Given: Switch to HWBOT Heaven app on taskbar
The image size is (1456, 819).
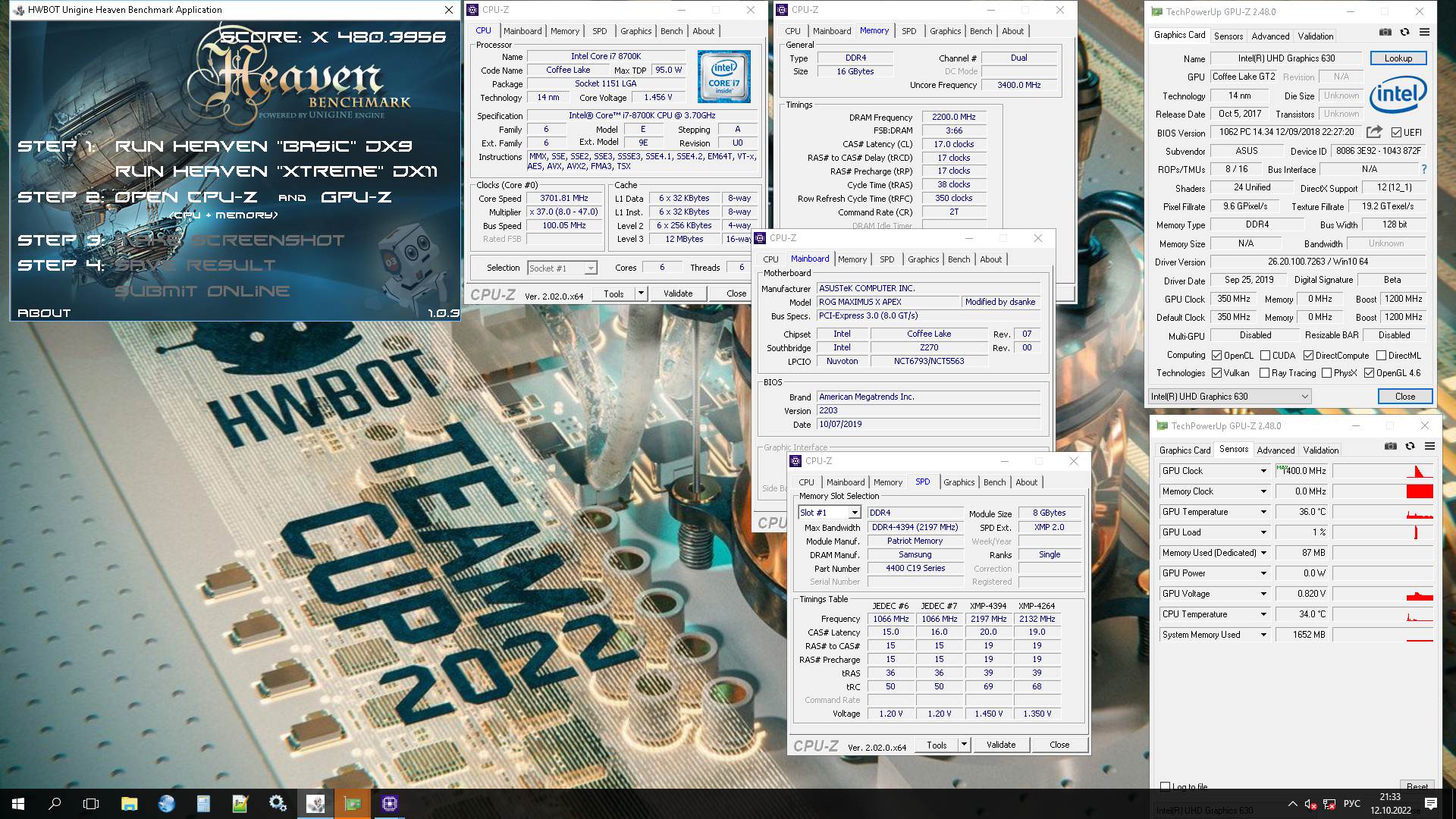Looking at the screenshot, I should [315, 804].
